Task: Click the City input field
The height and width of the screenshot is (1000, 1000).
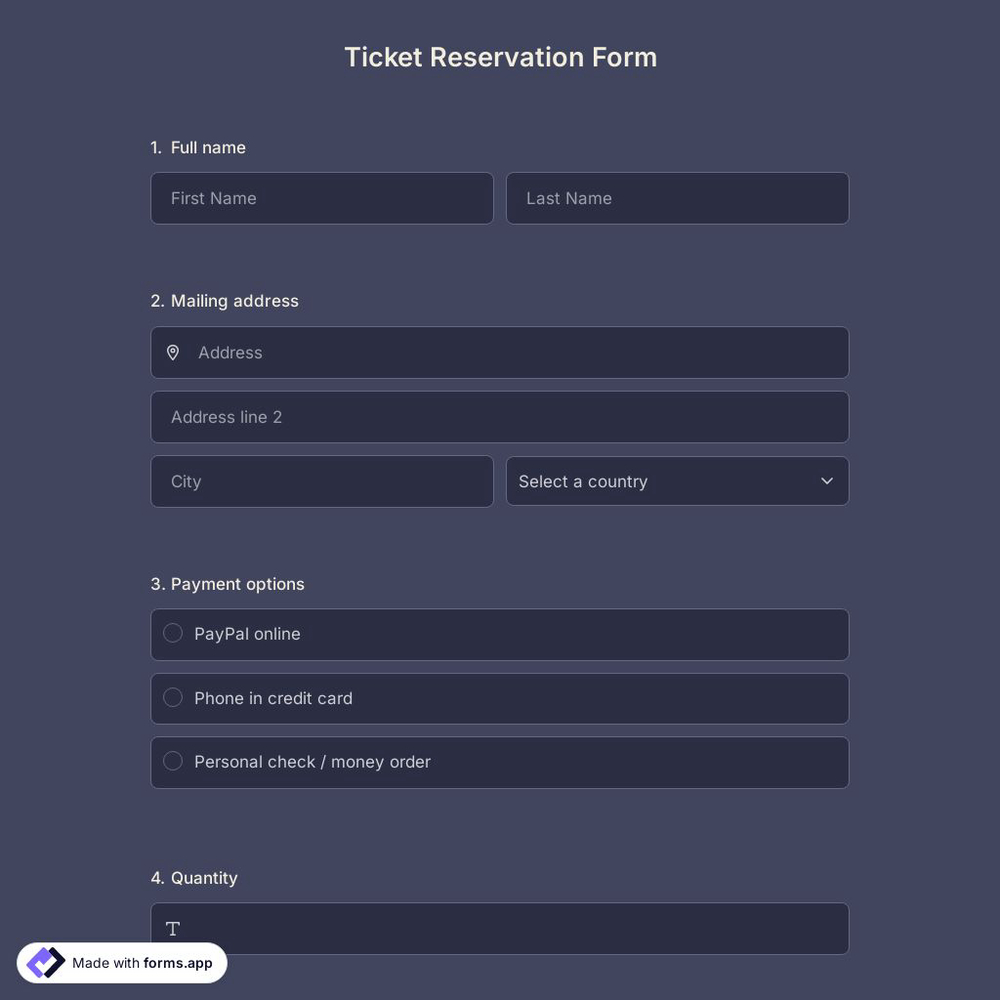Action: [322, 481]
